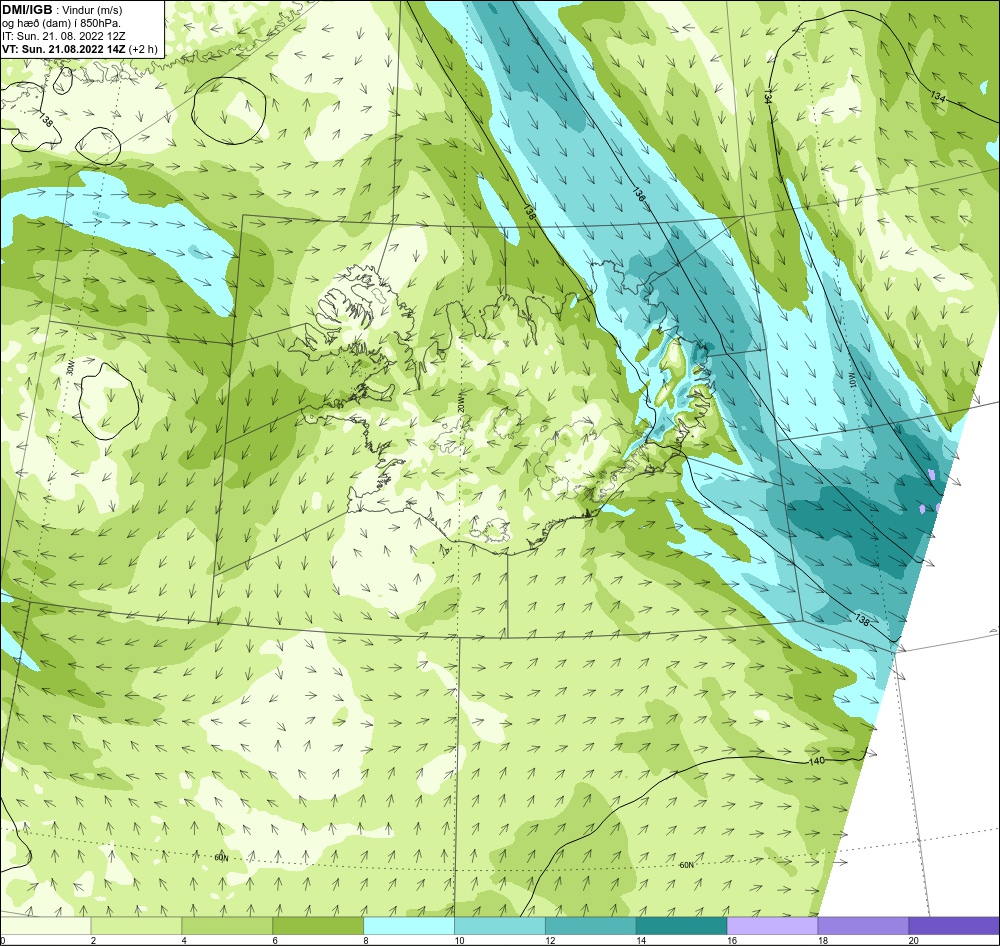This screenshot has width=1000, height=946.
Task: Click the legend value '12'
Action: [550, 940]
